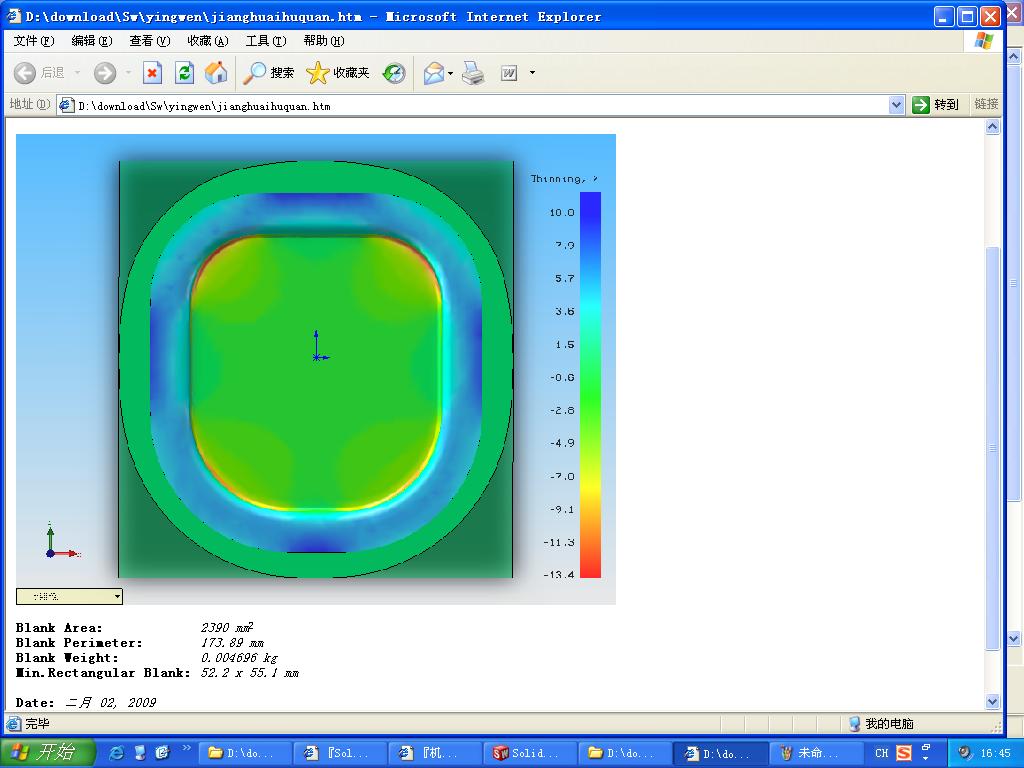Viewport: 1024px width, 768px height.
Task: Click page scrollbar up arrow
Action: [993, 127]
